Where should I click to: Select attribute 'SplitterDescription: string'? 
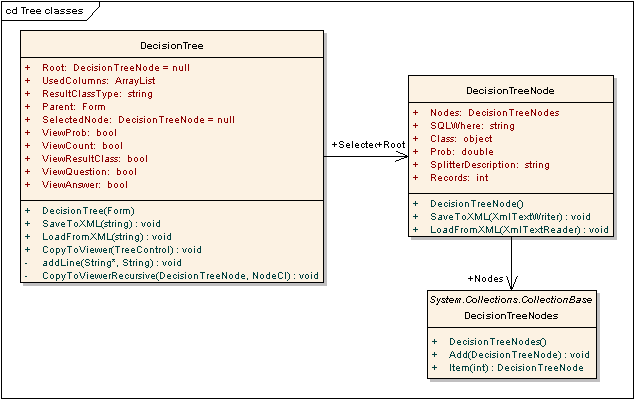[490, 165]
